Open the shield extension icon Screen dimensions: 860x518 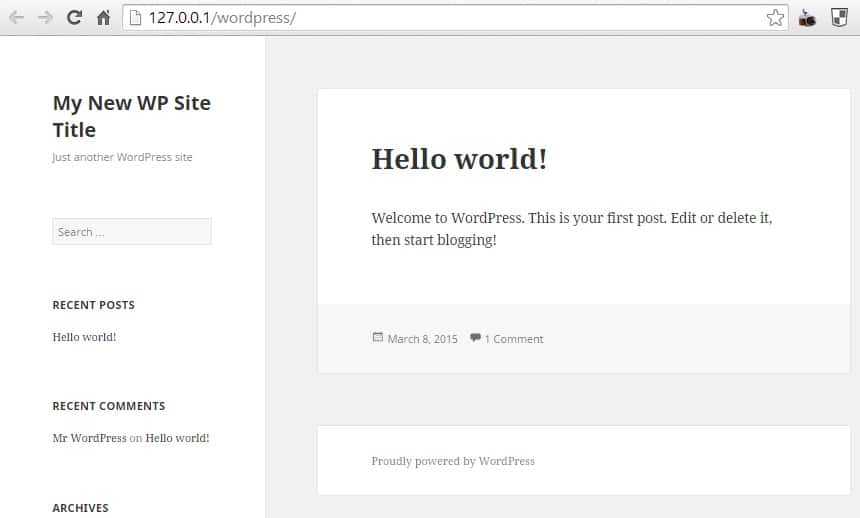click(839, 18)
